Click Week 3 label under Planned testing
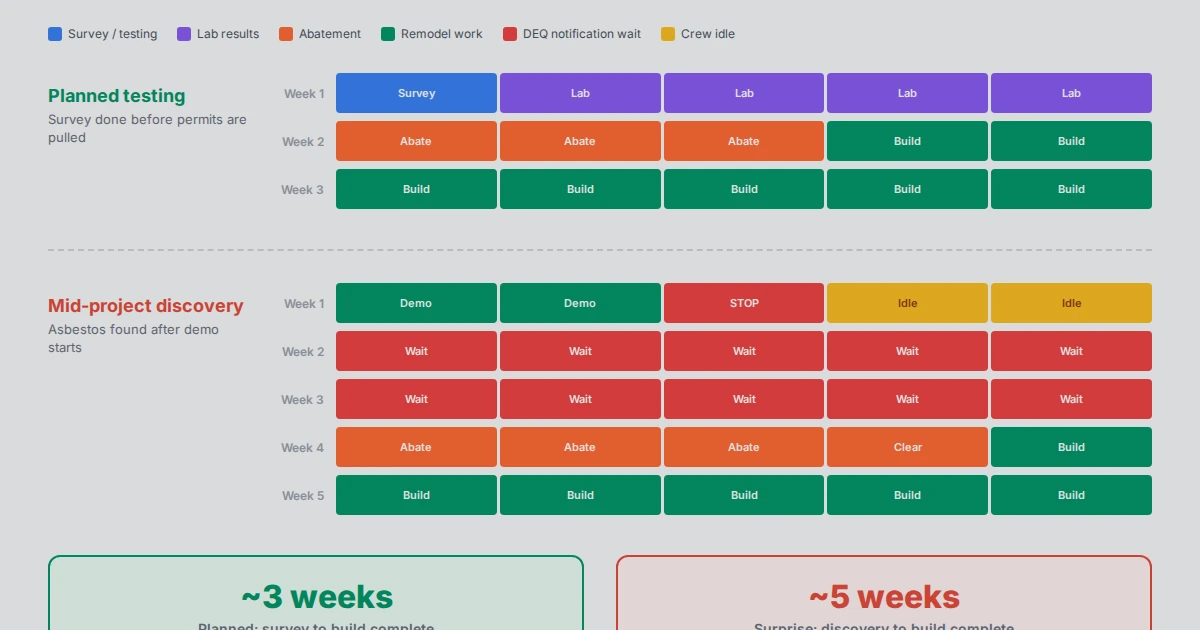 point(303,190)
